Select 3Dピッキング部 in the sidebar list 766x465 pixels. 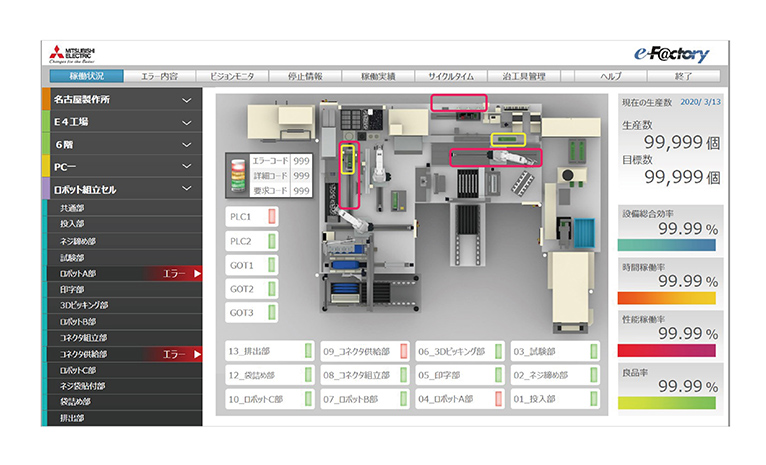[83, 305]
